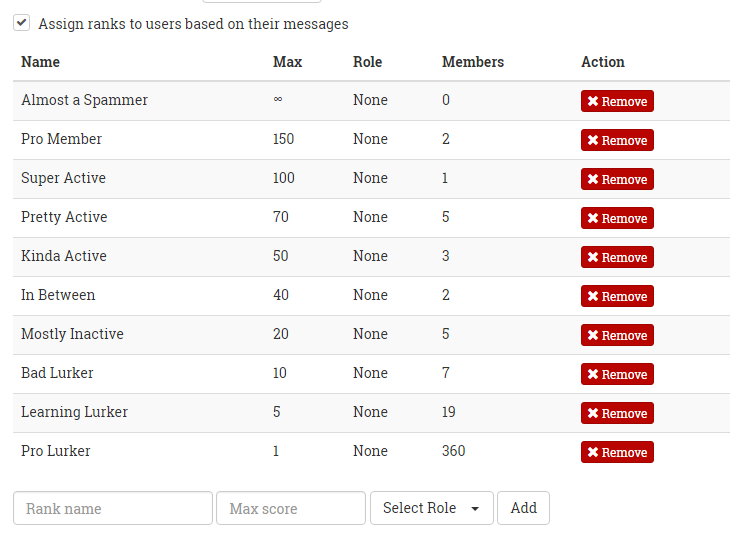Screen dimensions: 754x542
Task: Select the Kinda Active name cell
Action: point(64,256)
